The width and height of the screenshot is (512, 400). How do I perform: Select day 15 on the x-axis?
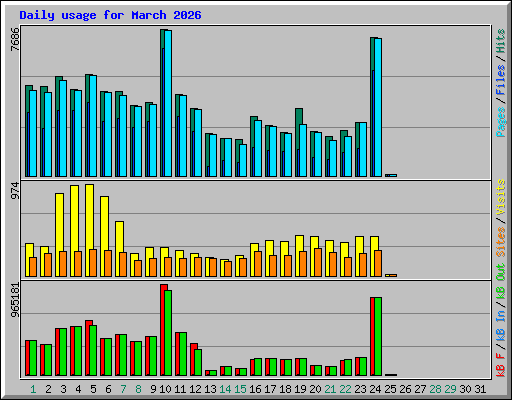point(240,389)
